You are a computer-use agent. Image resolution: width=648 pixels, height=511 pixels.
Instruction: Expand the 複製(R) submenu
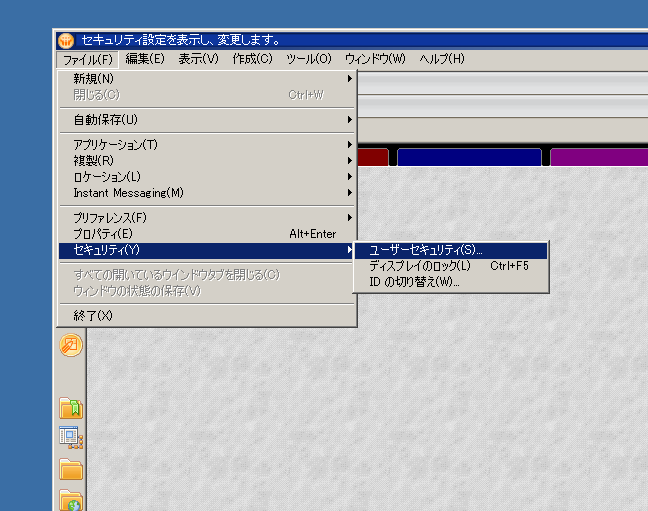point(207,160)
